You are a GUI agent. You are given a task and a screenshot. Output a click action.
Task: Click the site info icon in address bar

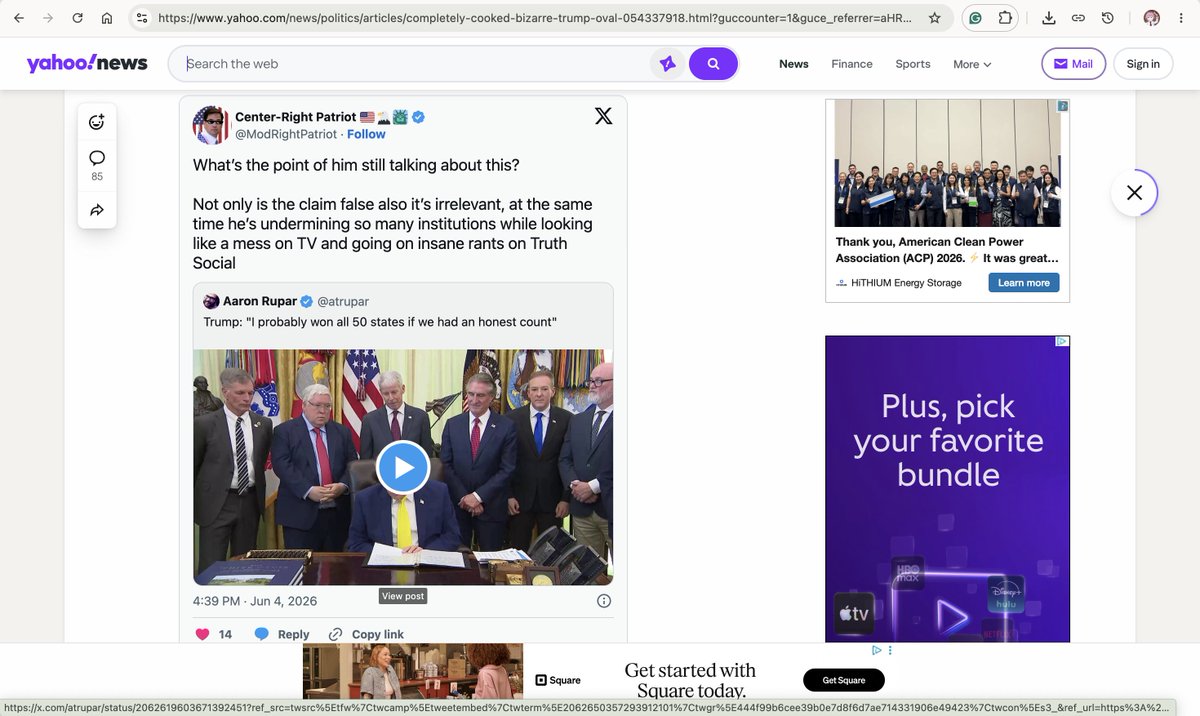point(142,18)
